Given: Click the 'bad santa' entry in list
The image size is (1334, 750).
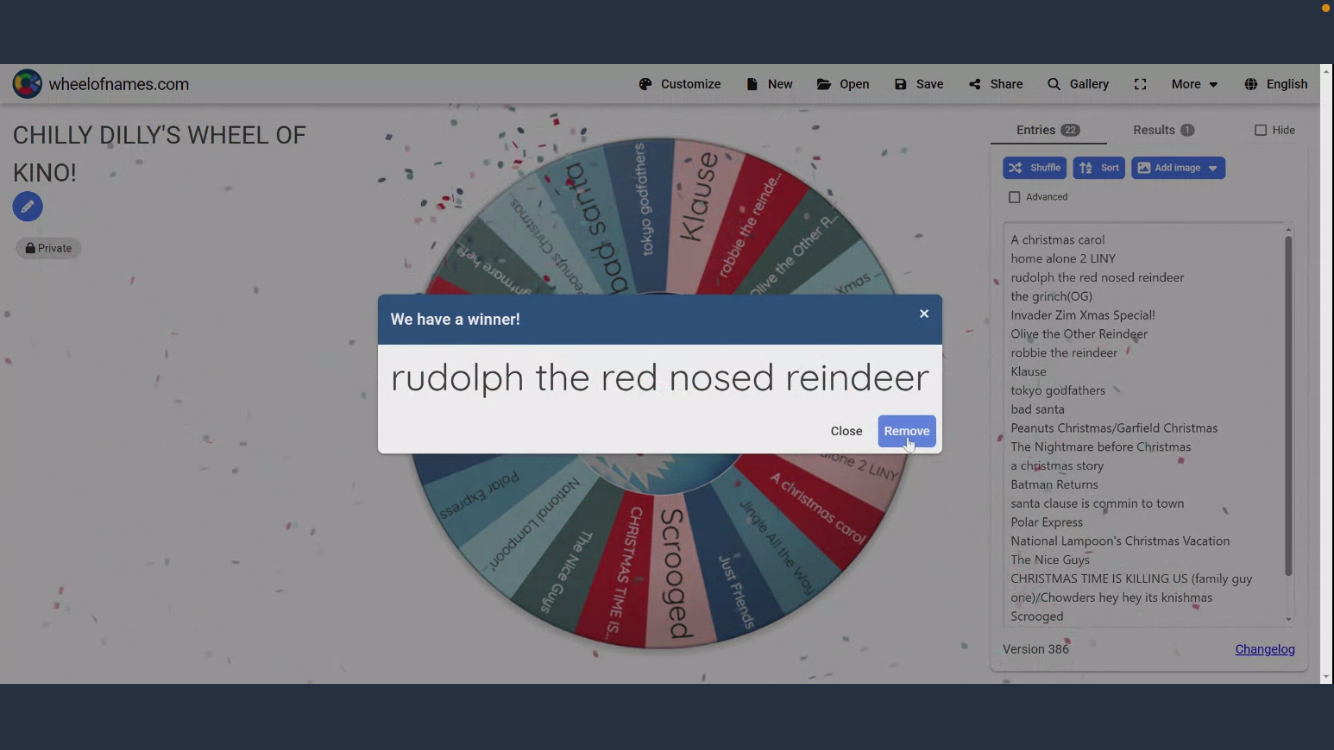Looking at the screenshot, I should pyautogui.click(x=1037, y=409).
